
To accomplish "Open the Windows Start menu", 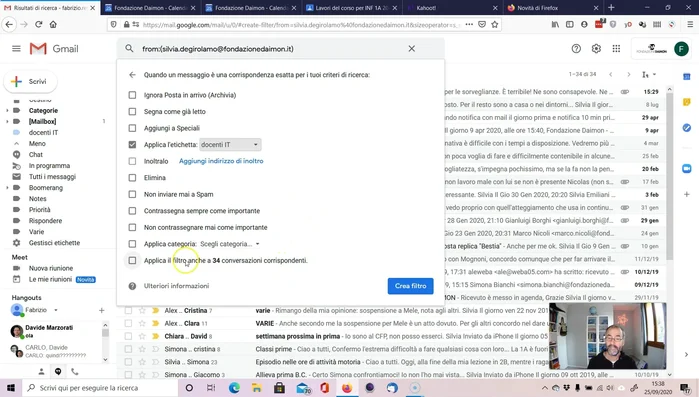I will (x=11, y=388).
